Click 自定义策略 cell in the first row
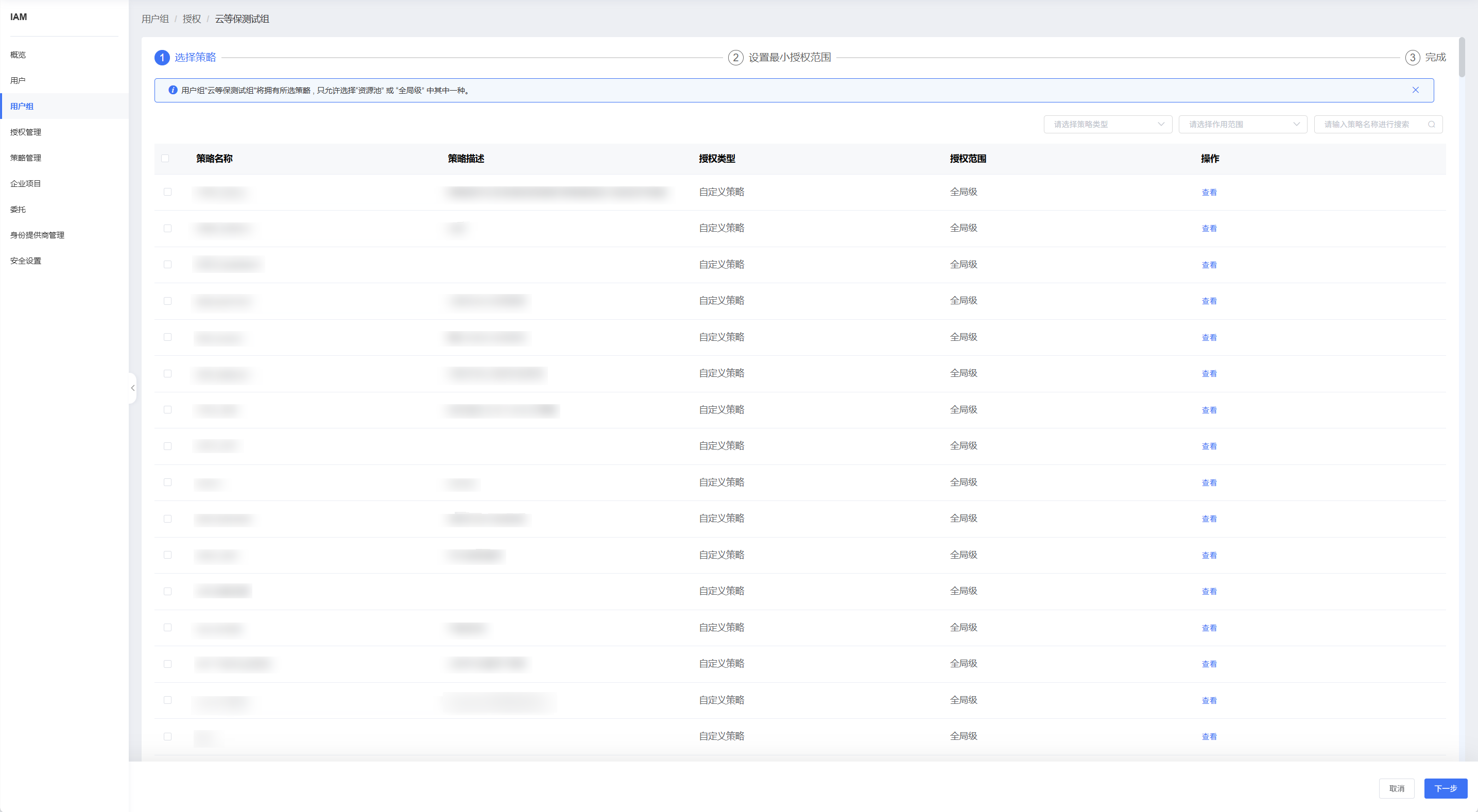 pyautogui.click(x=721, y=192)
